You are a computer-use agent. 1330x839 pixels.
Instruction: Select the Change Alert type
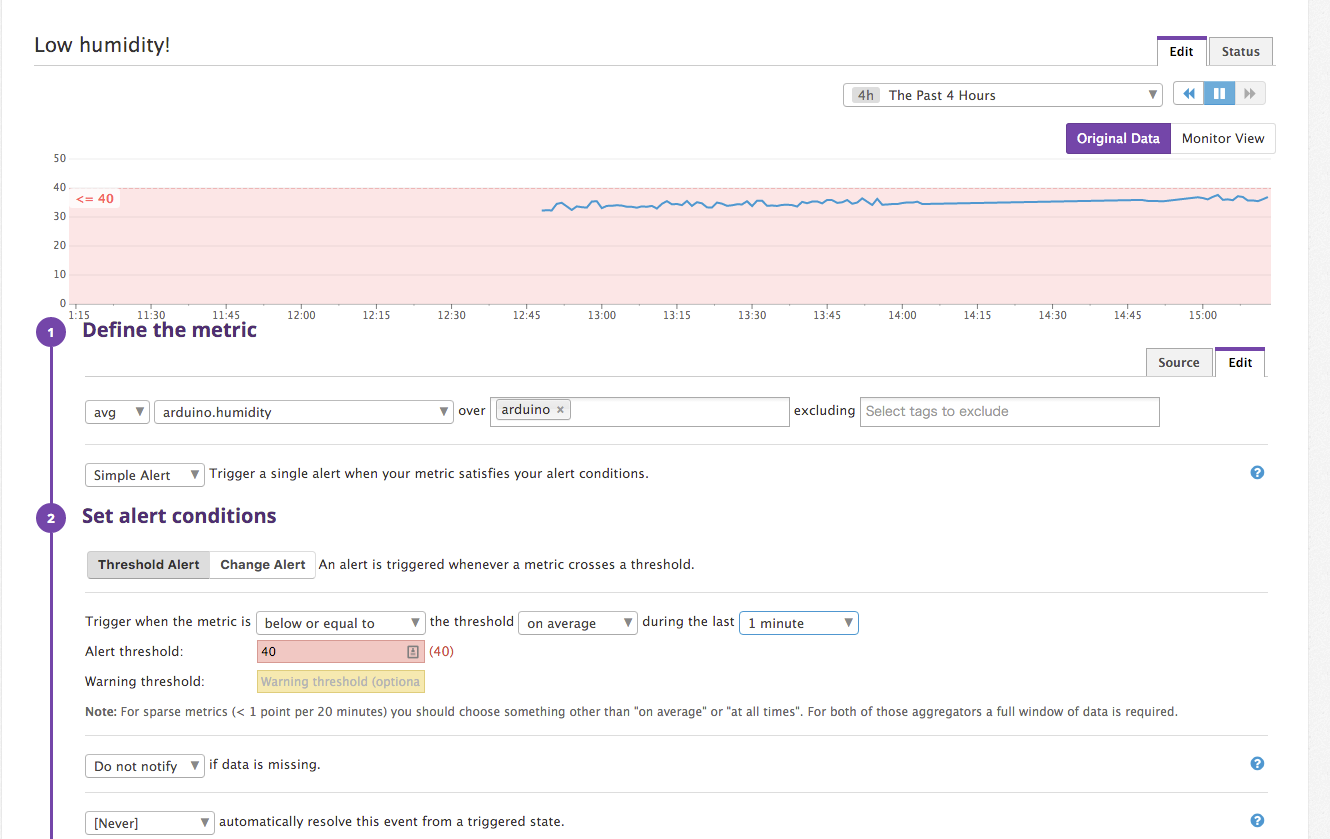coord(263,565)
